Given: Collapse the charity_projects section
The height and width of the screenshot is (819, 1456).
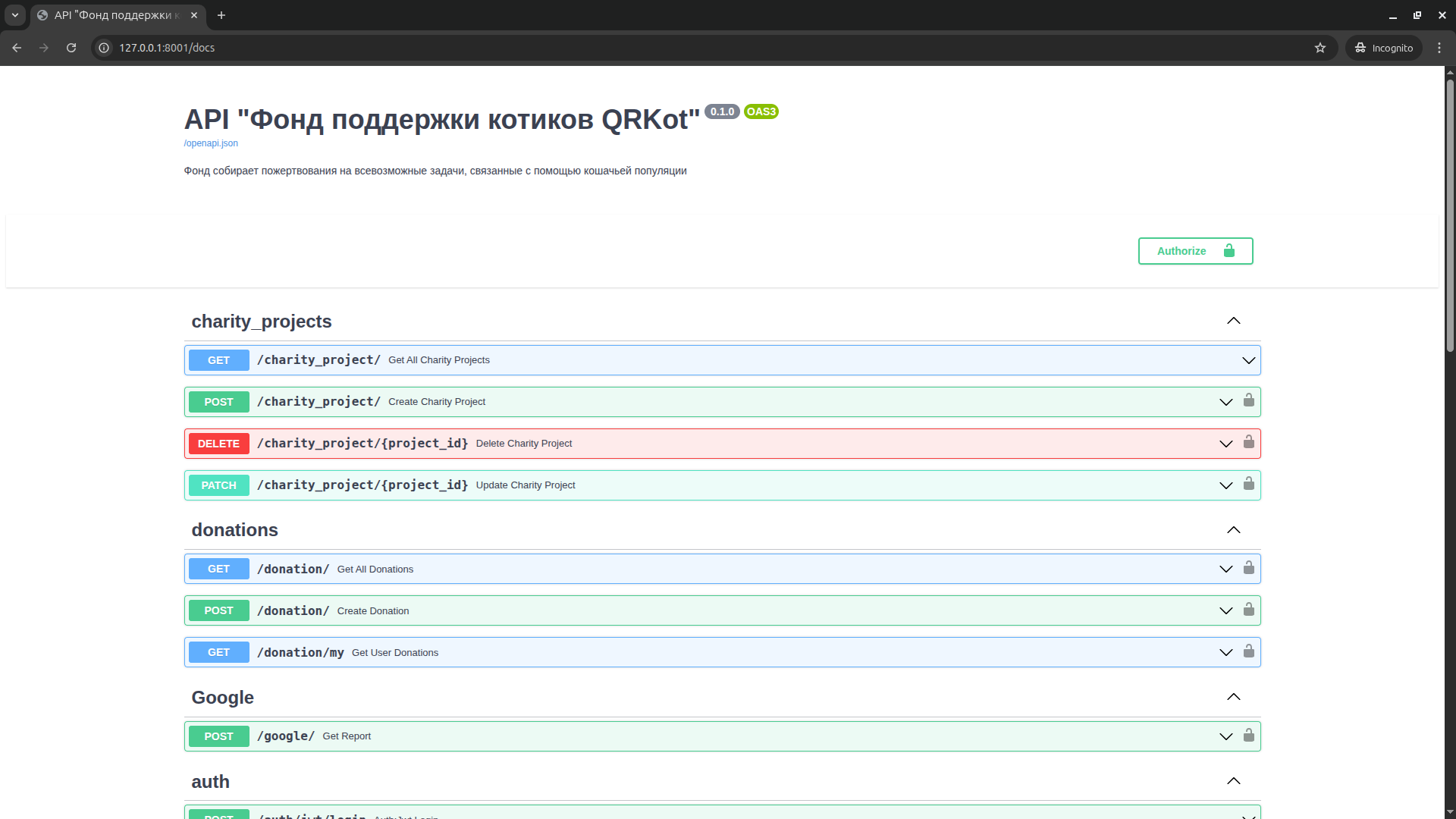Looking at the screenshot, I should [x=1233, y=321].
